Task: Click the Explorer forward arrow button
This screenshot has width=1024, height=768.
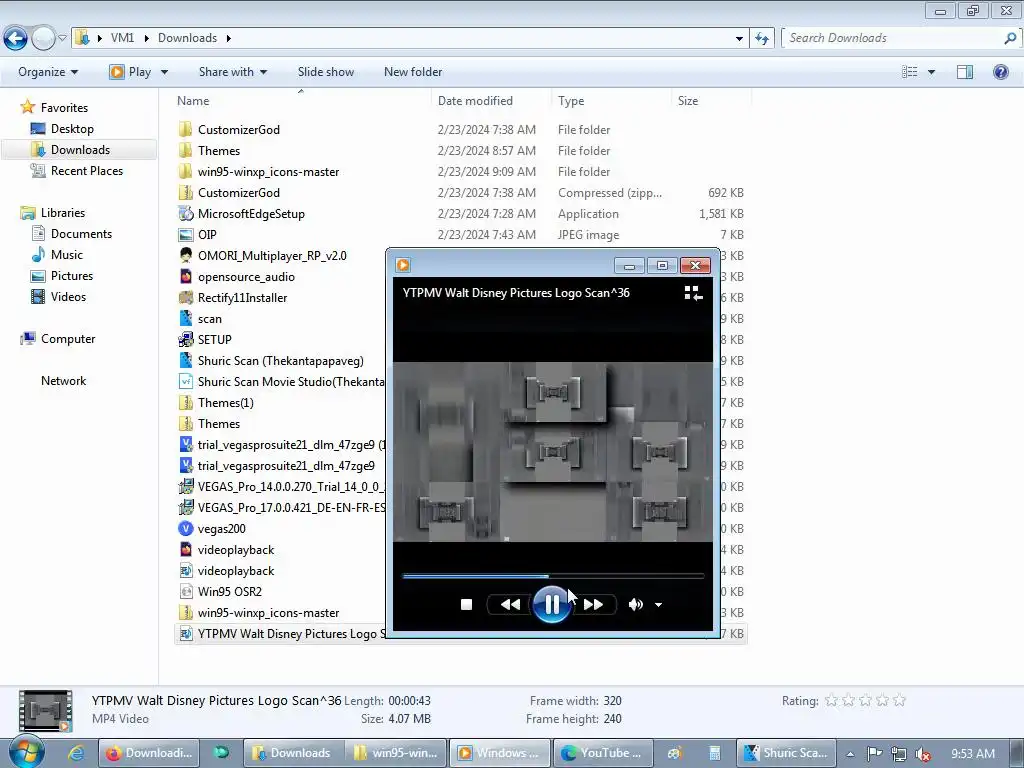Action: coord(43,39)
